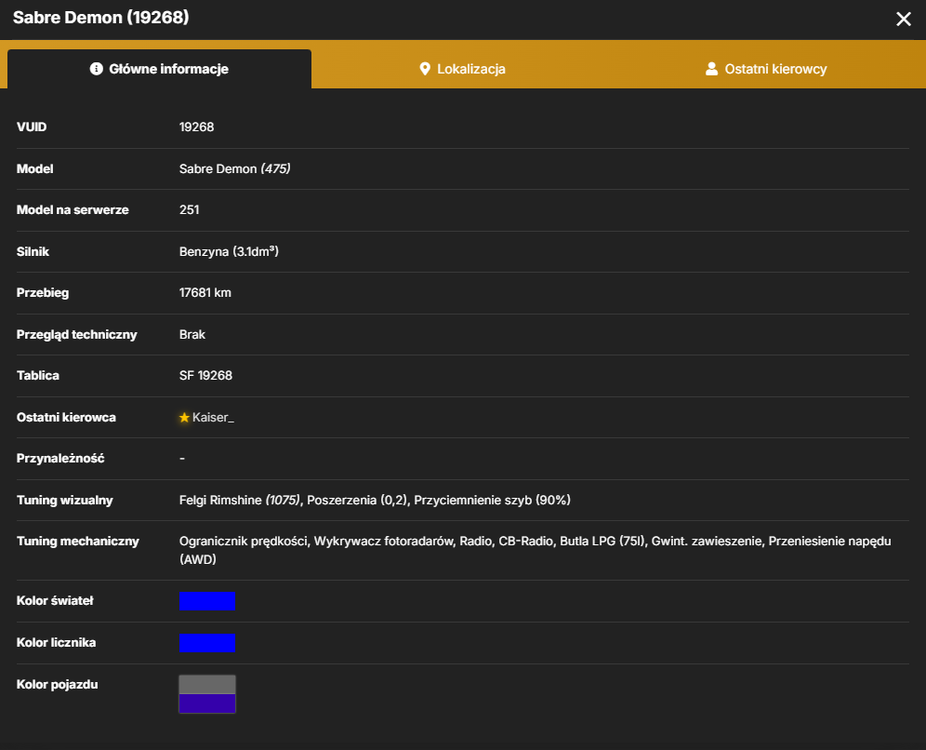Open the Lokalizacja tab
This screenshot has height=750, width=926.
point(463,69)
